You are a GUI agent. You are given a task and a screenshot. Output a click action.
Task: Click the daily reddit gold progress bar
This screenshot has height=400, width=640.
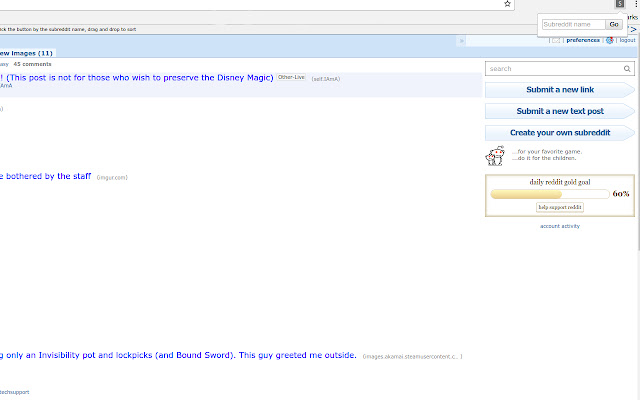pyautogui.click(x=550, y=194)
